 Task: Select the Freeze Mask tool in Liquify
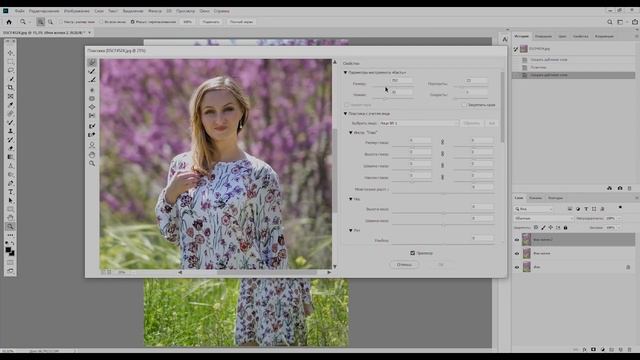(x=92, y=126)
